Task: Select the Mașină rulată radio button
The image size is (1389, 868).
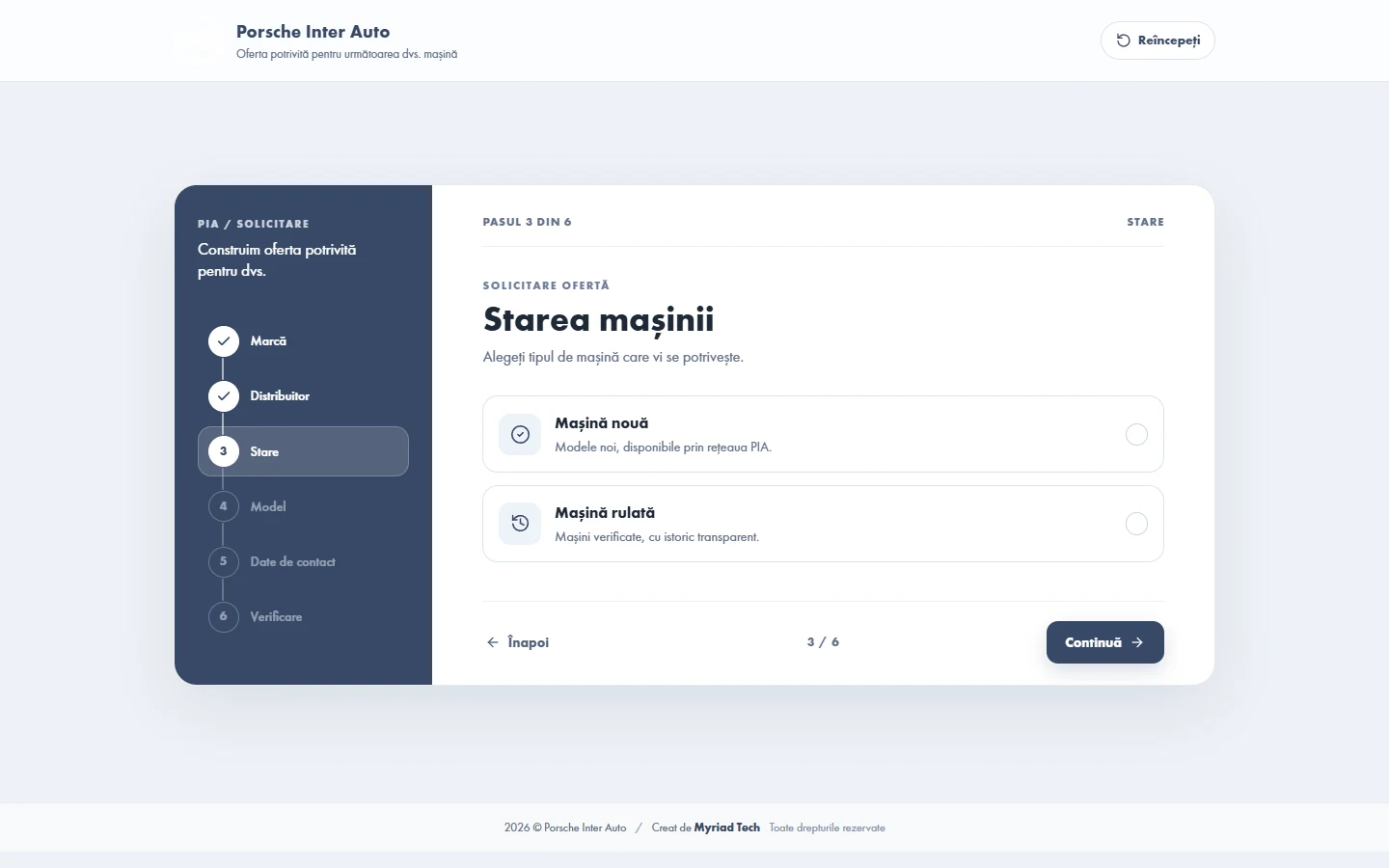Action: (x=1136, y=524)
